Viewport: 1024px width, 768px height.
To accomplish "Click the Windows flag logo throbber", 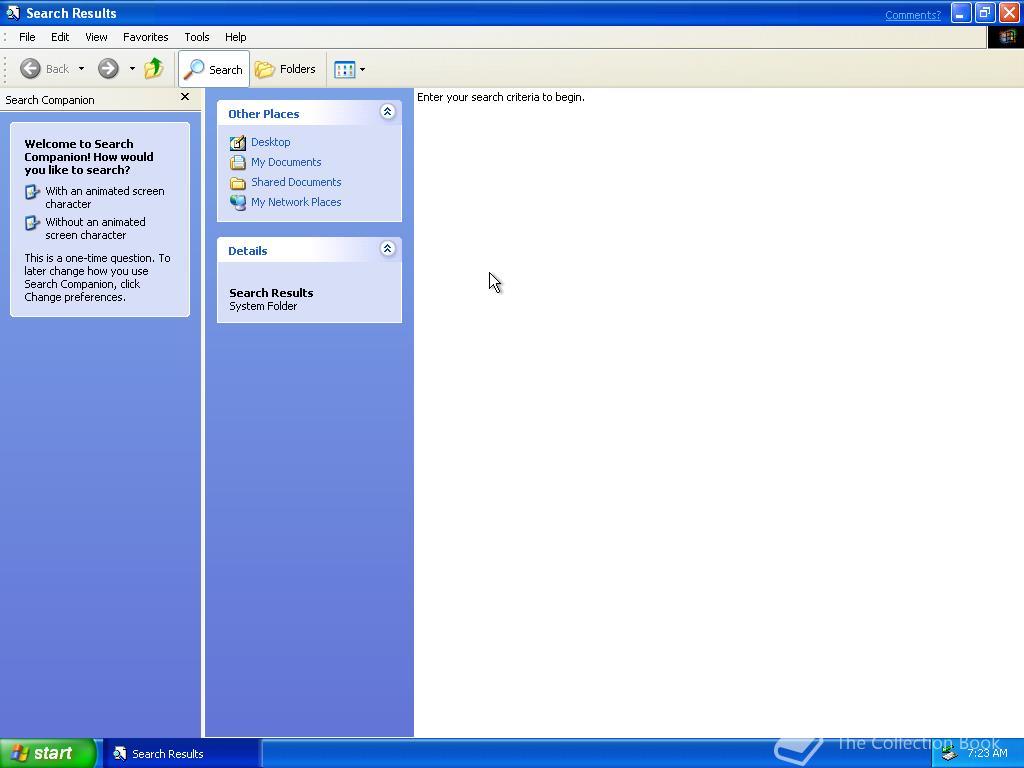I will [1006, 37].
